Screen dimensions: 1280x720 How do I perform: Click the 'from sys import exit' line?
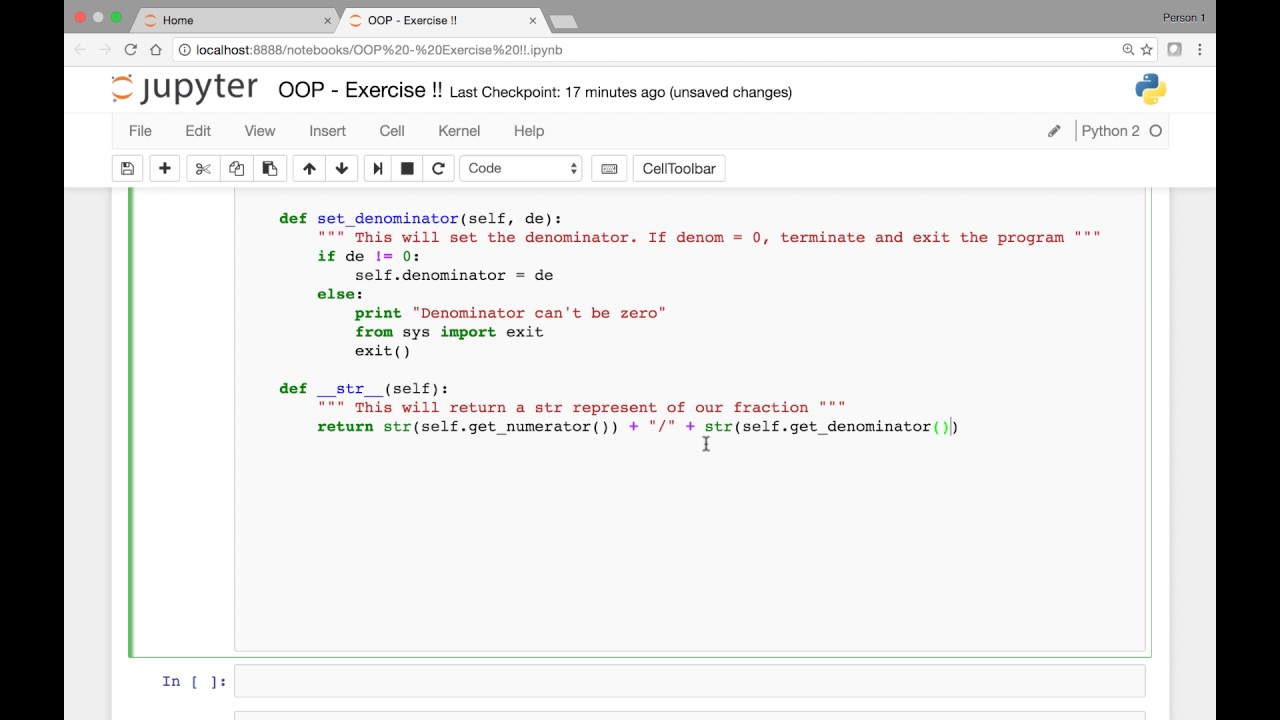click(x=449, y=332)
